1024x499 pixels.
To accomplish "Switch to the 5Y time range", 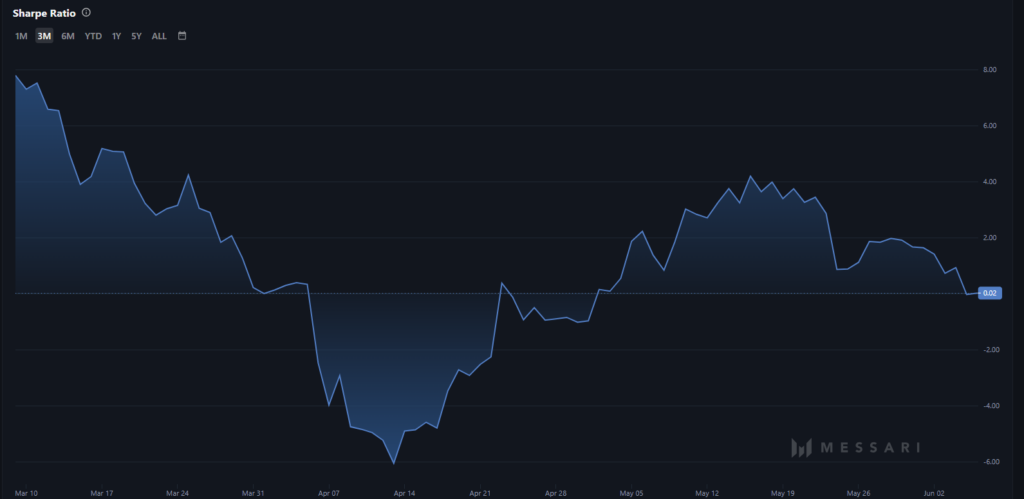I will pyautogui.click(x=136, y=37).
